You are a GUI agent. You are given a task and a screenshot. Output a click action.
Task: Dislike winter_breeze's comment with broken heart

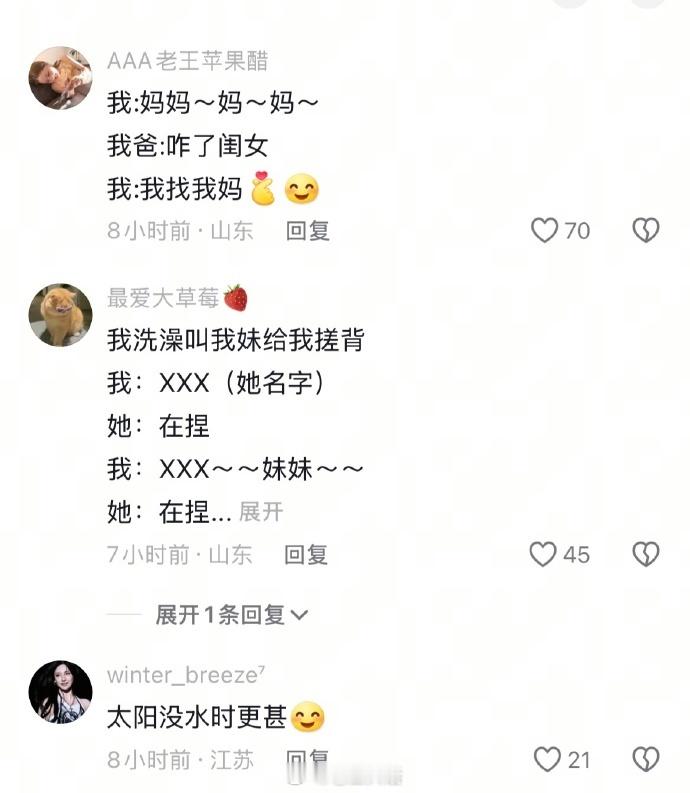click(x=646, y=760)
